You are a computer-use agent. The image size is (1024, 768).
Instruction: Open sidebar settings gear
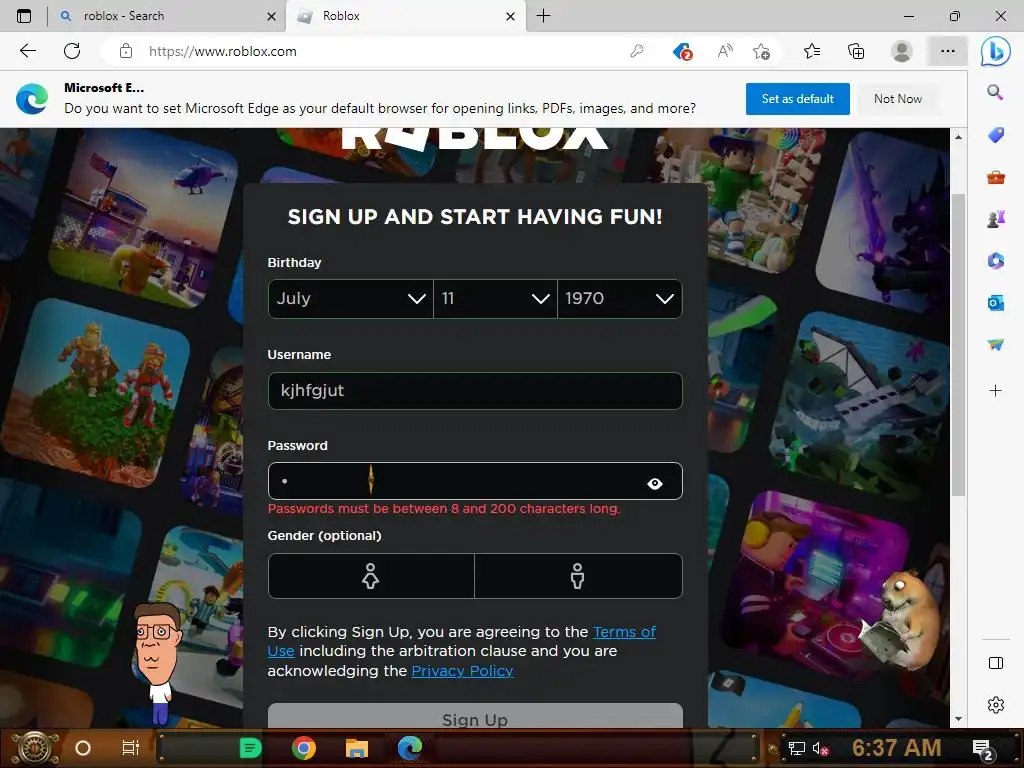click(995, 705)
